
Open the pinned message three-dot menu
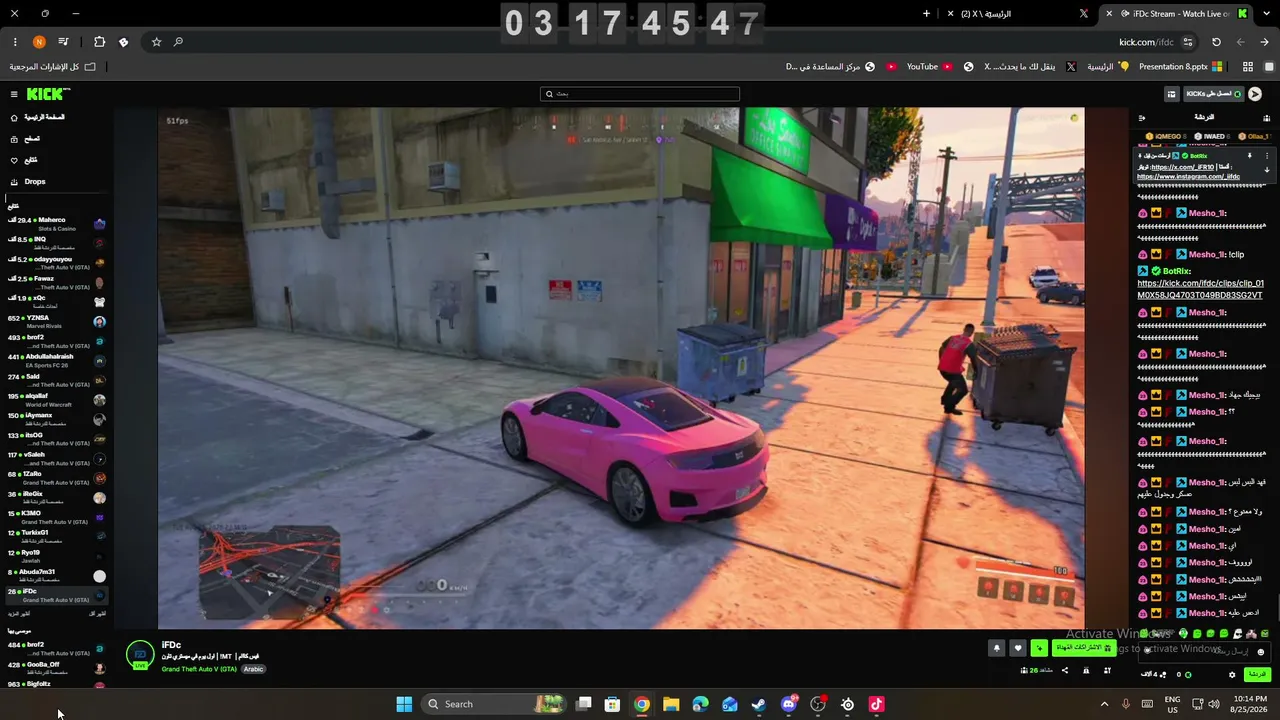(x=1267, y=156)
